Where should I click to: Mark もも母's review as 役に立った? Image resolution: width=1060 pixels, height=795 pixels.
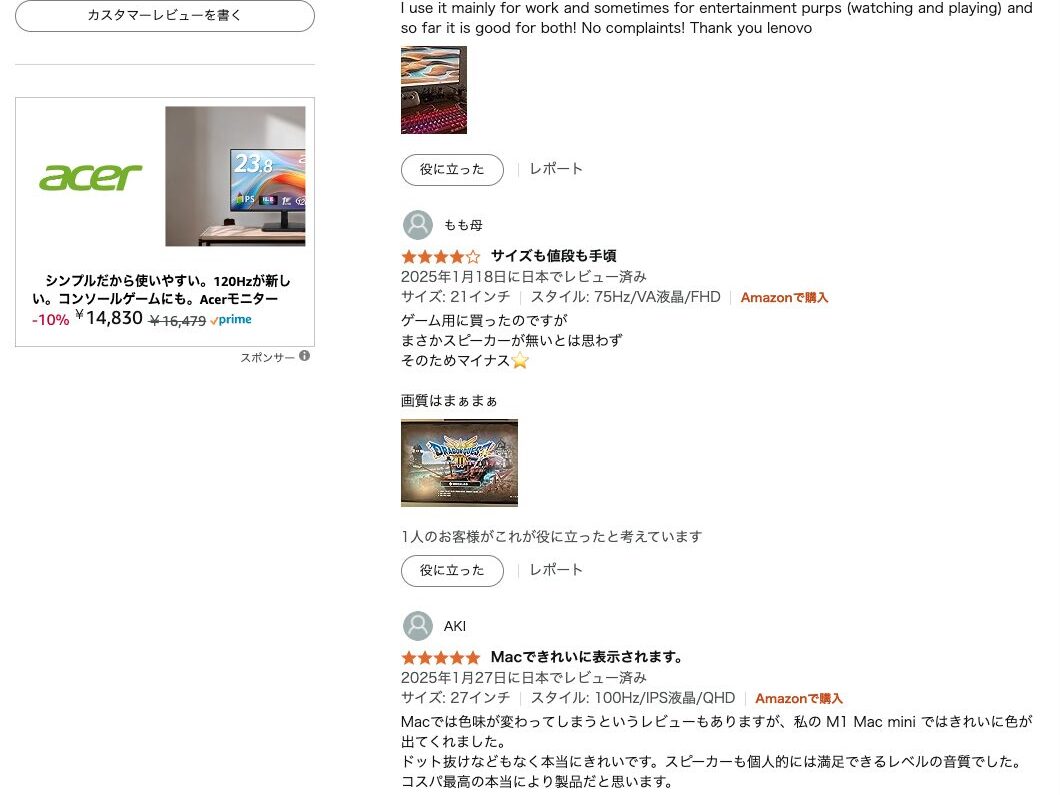452,571
